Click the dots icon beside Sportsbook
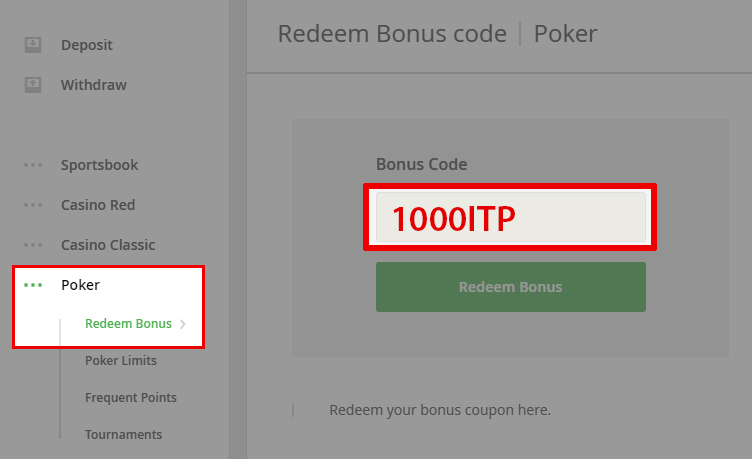This screenshot has width=752, height=459. pyautogui.click(x=33, y=165)
